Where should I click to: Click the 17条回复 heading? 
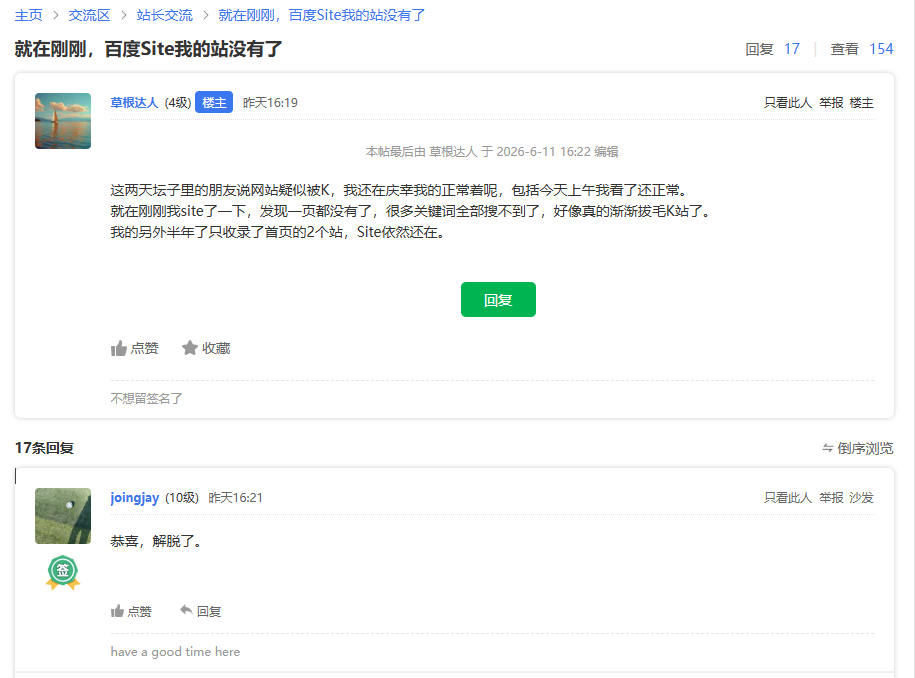coord(44,448)
